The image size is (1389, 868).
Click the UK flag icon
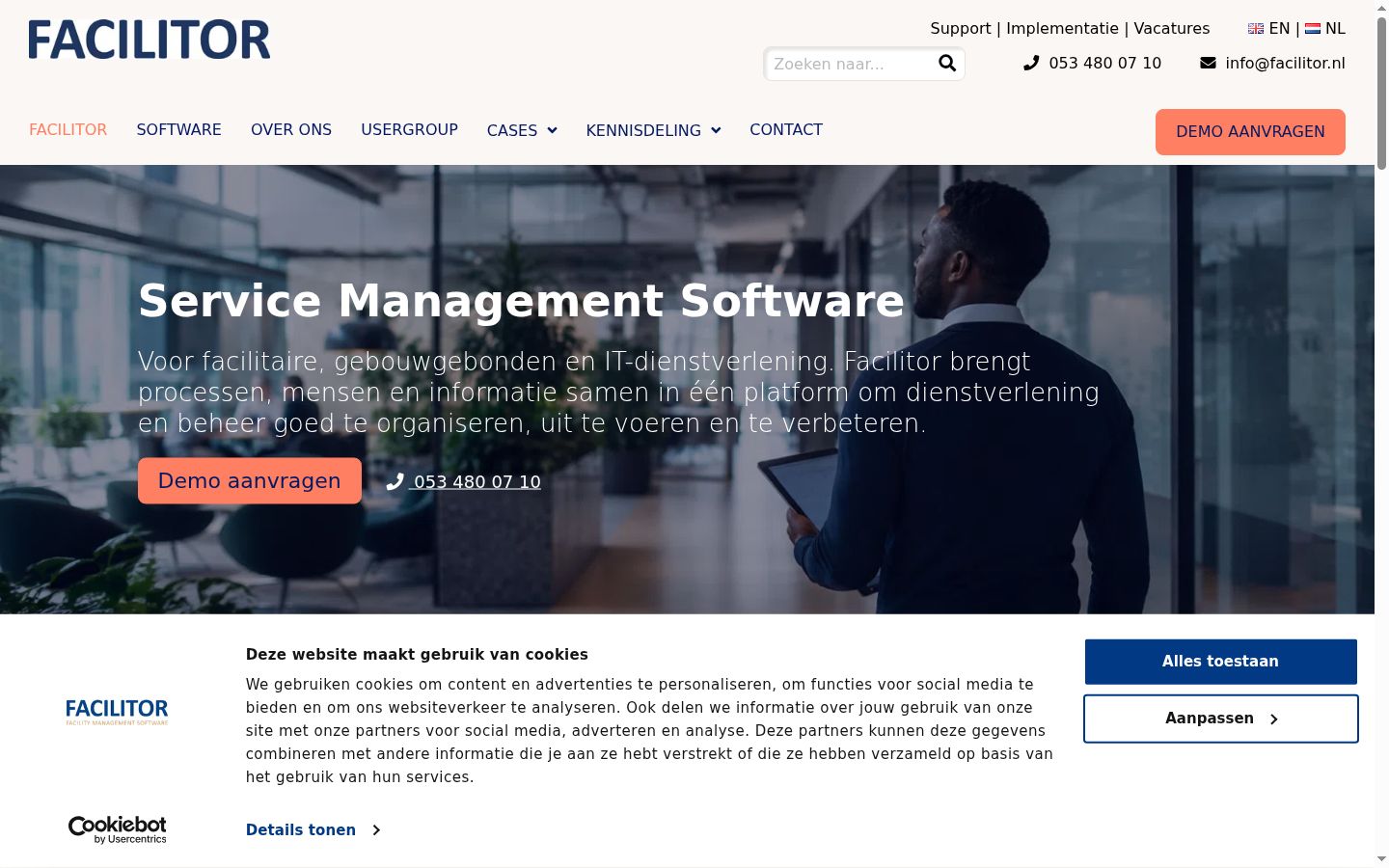pyautogui.click(x=1256, y=29)
